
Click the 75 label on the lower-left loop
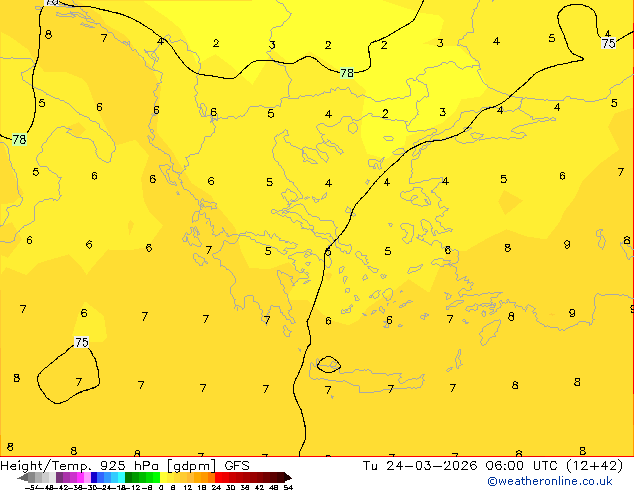[x=82, y=342]
